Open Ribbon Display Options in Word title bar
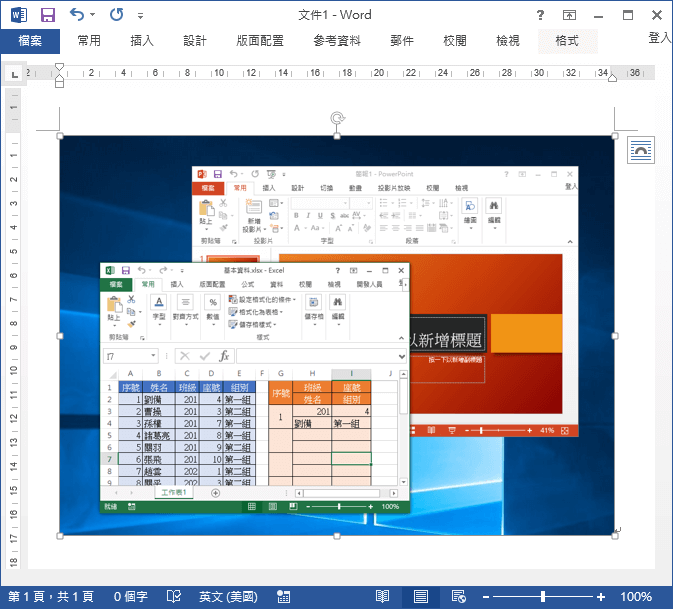This screenshot has width=673, height=609. (569, 15)
